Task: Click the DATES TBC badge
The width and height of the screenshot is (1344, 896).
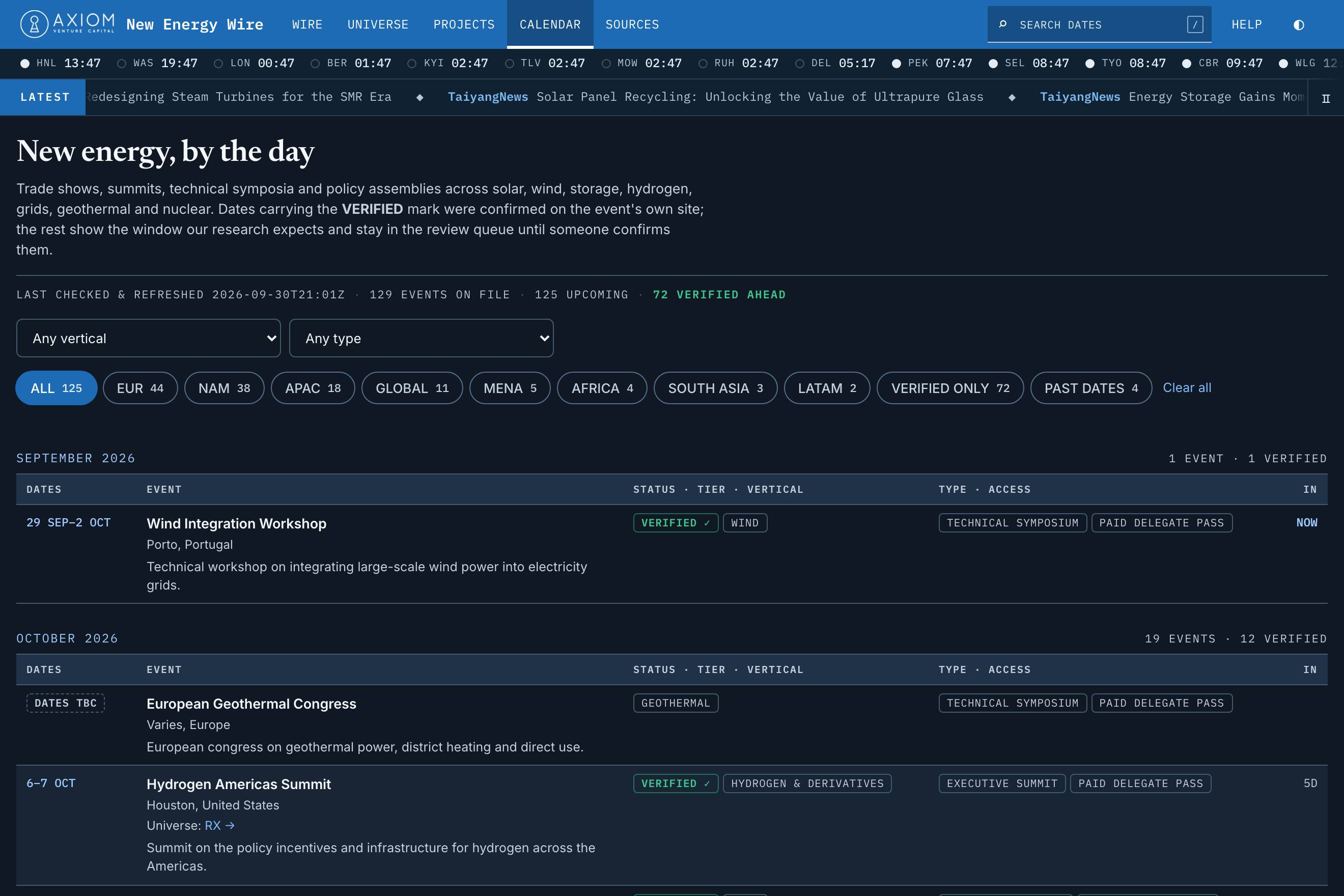Action: coord(66,703)
